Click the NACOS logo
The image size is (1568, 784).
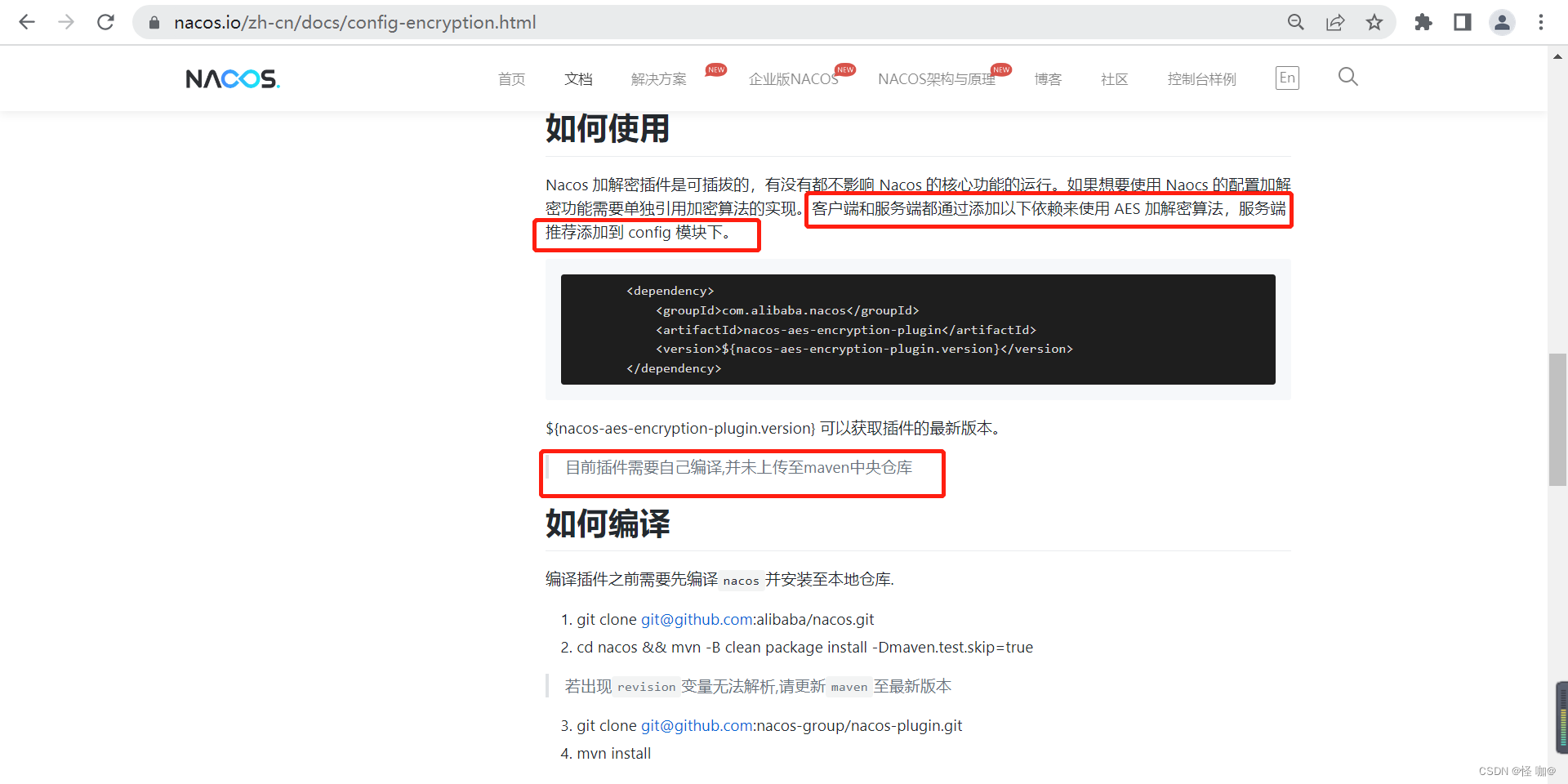pyautogui.click(x=233, y=79)
